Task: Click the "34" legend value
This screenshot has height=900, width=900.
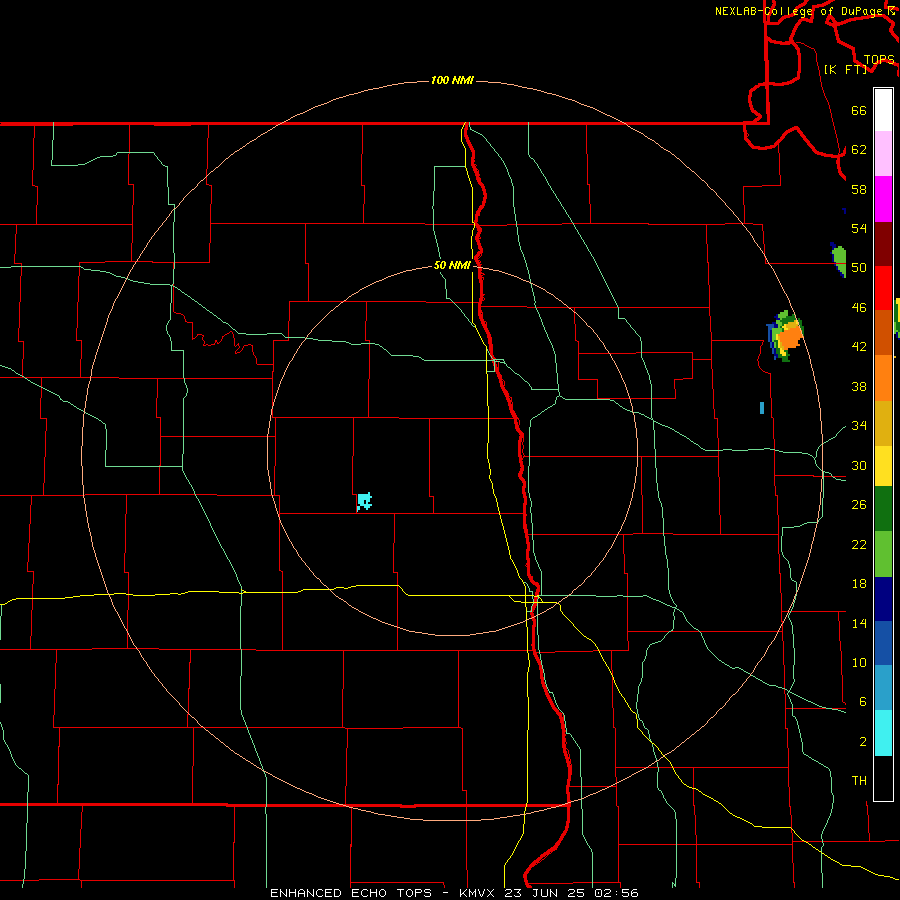Action: (859, 425)
